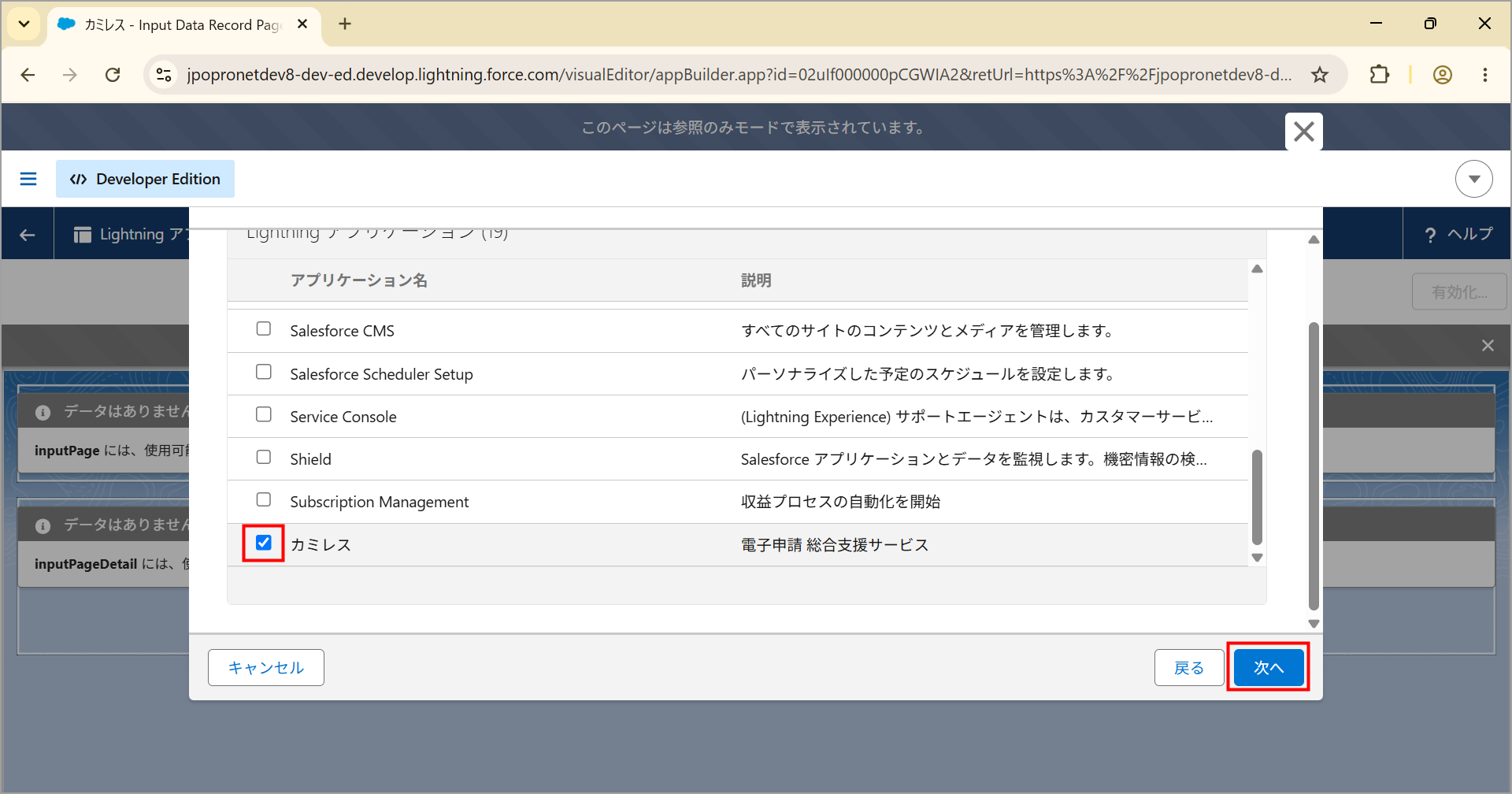1512x794 pixels.
Task: Click the outer dialog scroll-down arrow
Action: (1314, 623)
